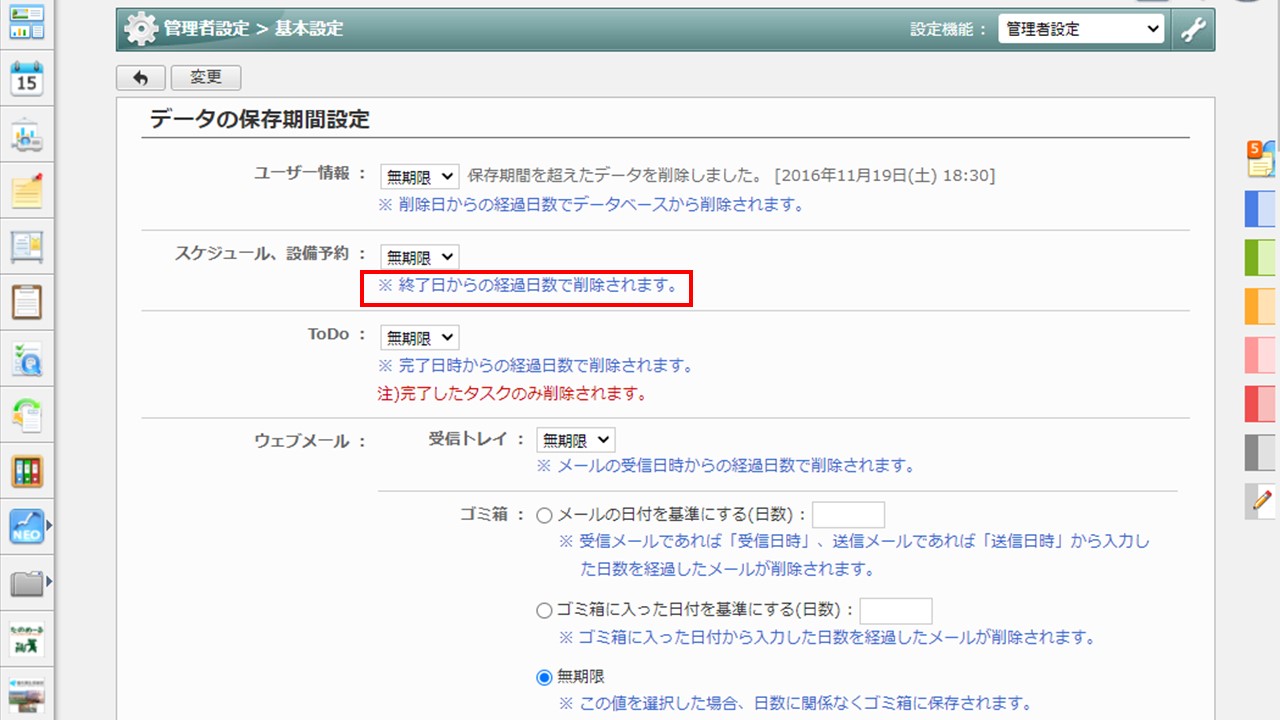Click the メールの日付 days input field
This screenshot has height=720, width=1280.
[848, 515]
